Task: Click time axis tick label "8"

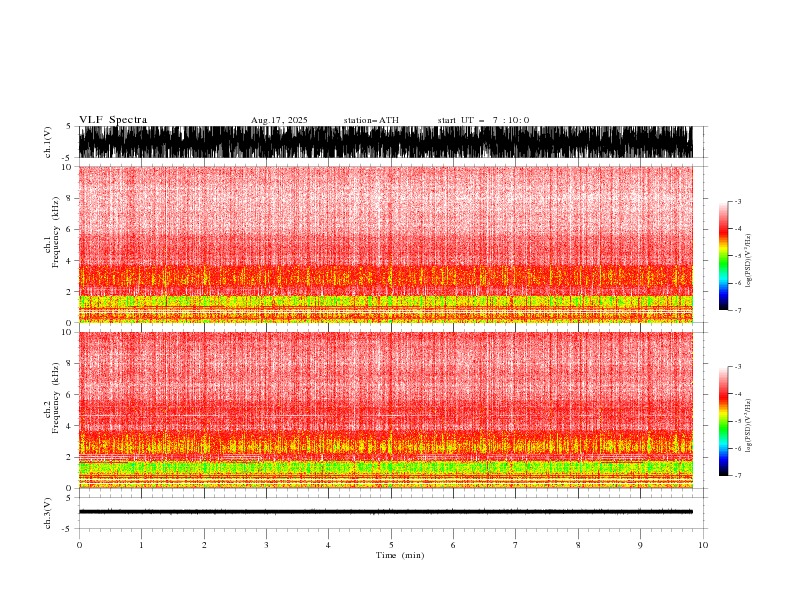Action: pos(578,545)
